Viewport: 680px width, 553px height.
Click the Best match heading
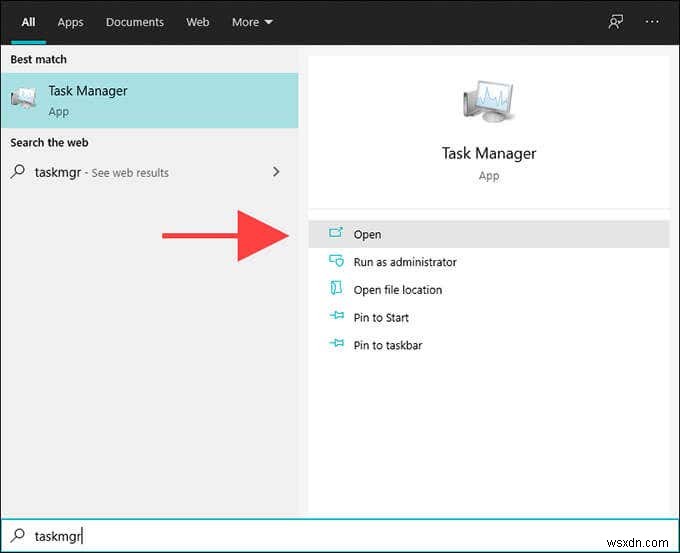point(38,59)
